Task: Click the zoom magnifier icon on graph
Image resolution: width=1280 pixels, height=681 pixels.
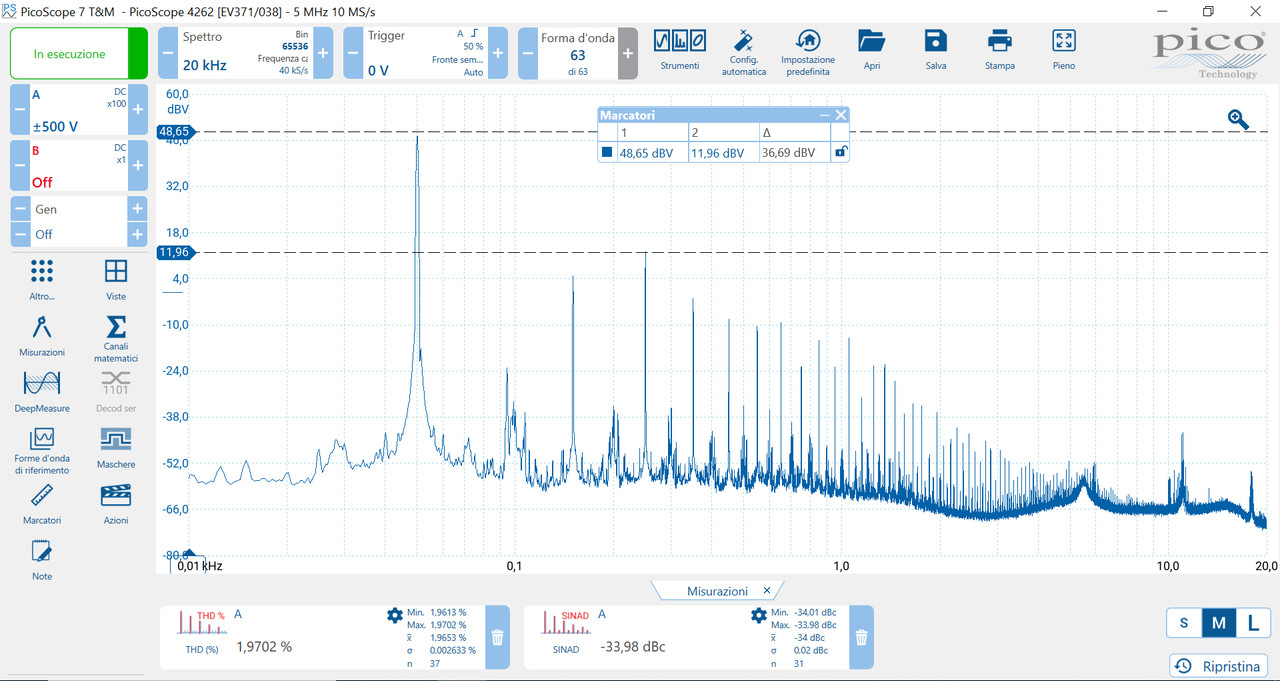Action: click(x=1238, y=119)
